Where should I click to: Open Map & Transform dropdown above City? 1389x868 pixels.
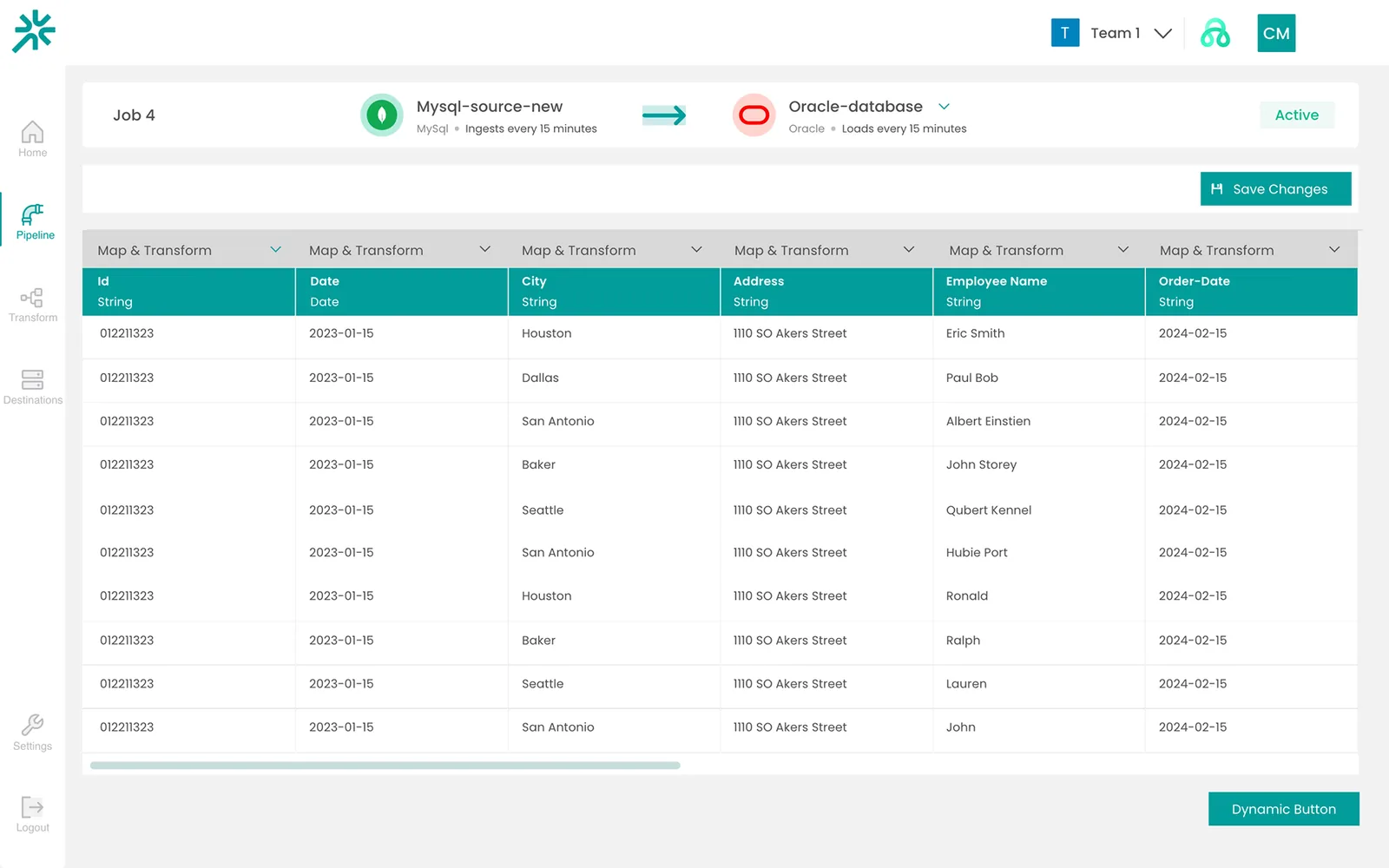pos(696,249)
